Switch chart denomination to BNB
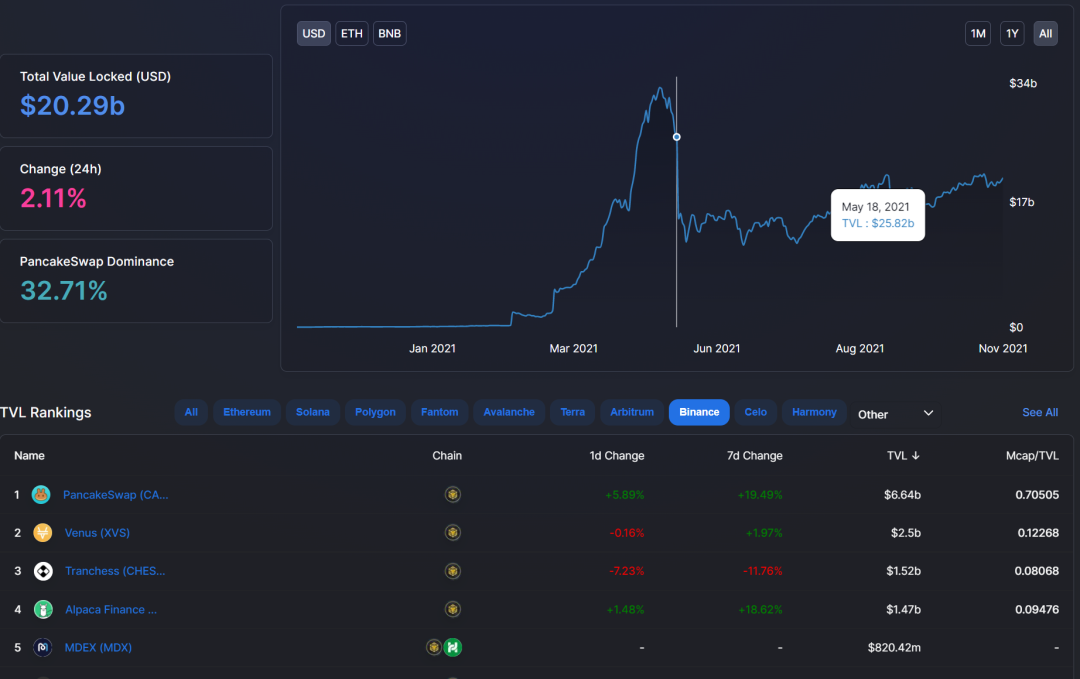 click(389, 34)
